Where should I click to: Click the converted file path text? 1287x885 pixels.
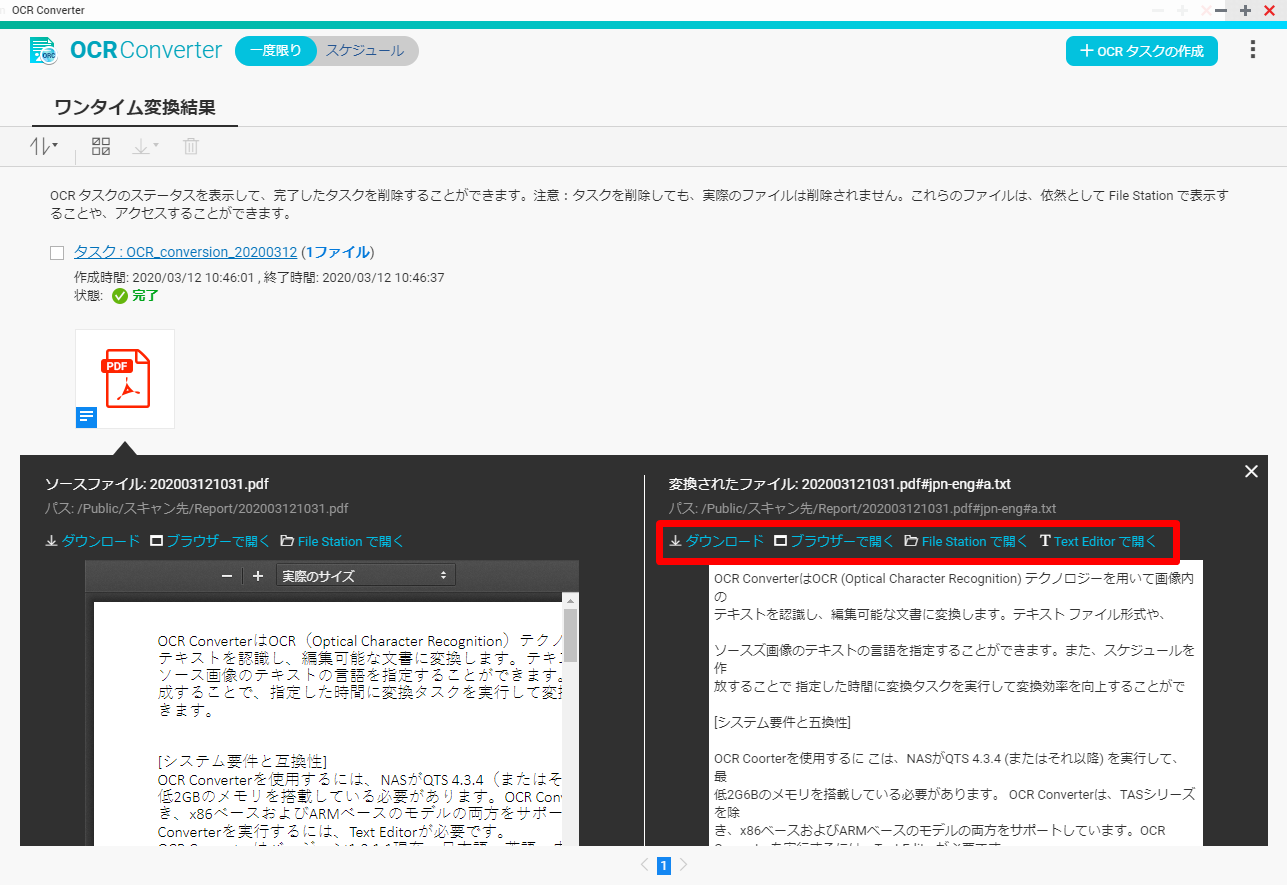pyautogui.click(x=863, y=508)
